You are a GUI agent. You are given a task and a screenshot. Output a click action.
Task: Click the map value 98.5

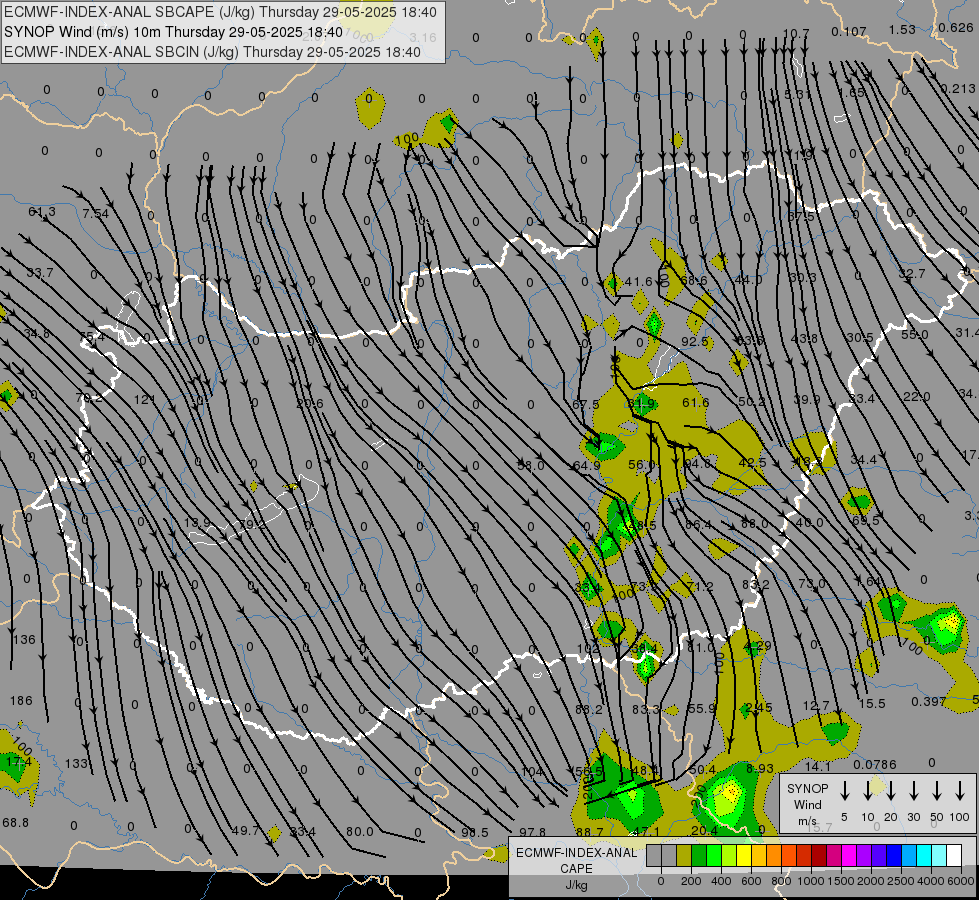point(475,833)
